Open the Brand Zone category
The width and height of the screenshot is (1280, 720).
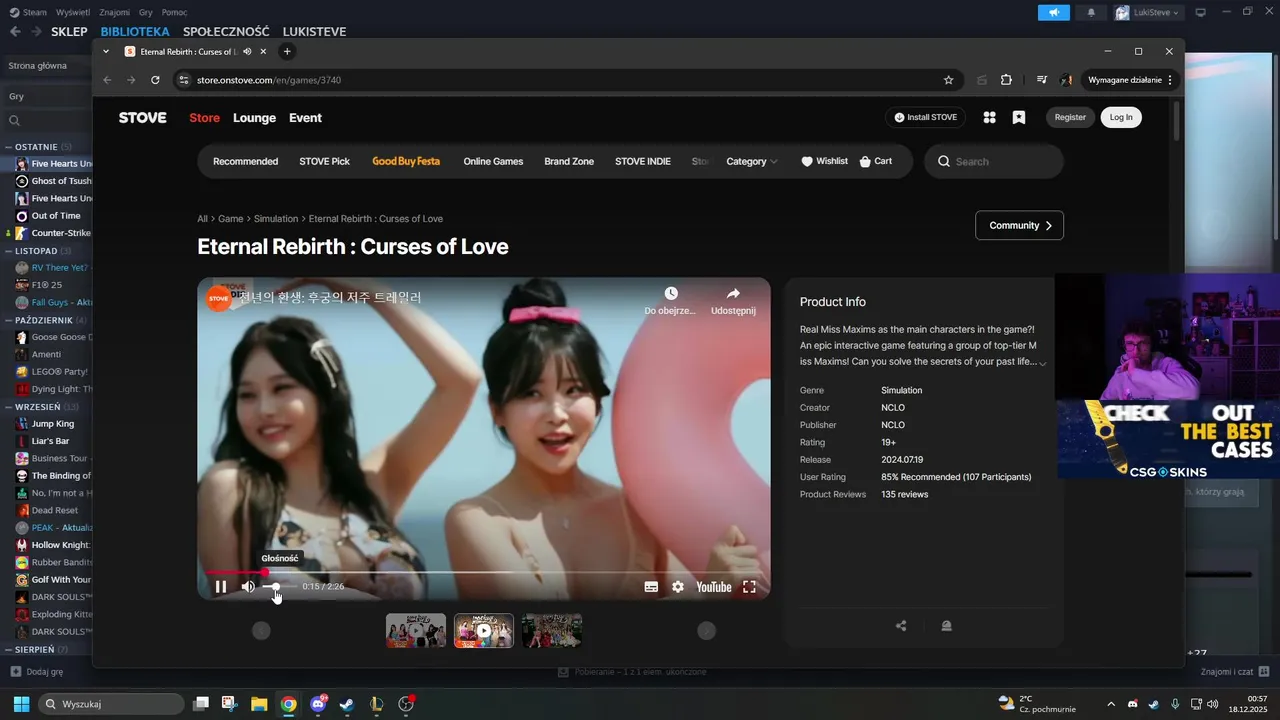569,161
